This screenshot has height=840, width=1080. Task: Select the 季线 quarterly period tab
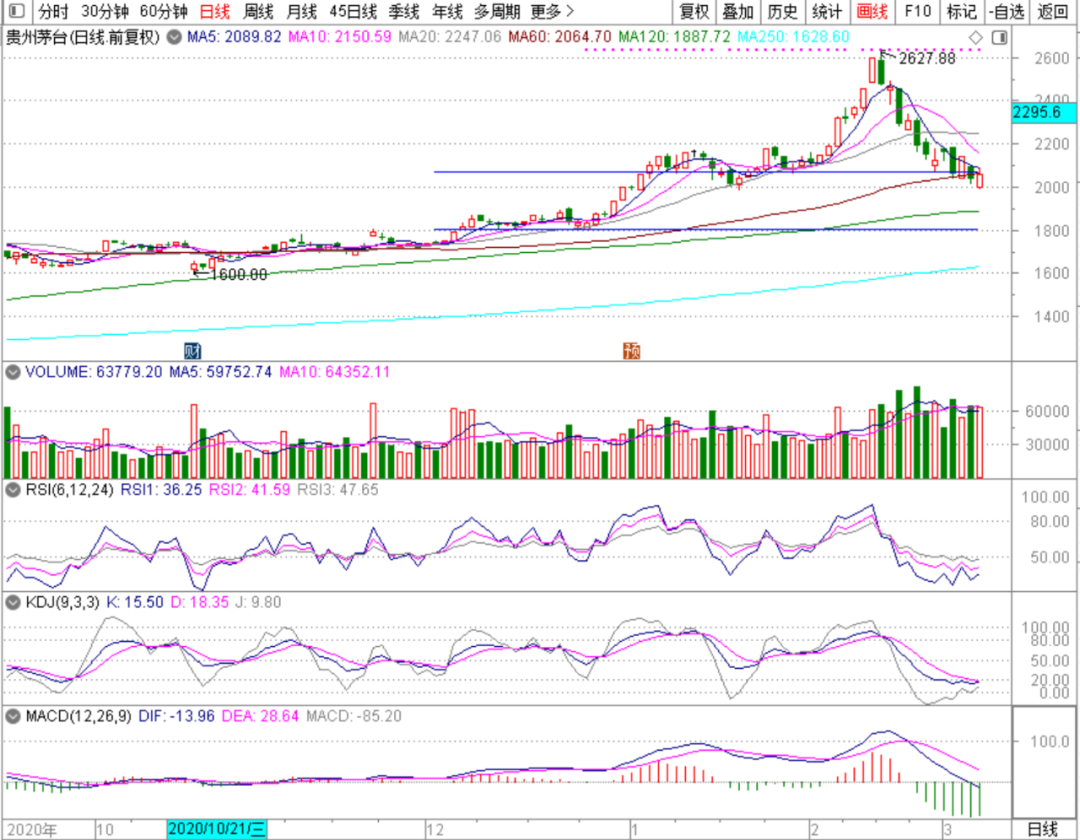point(404,12)
